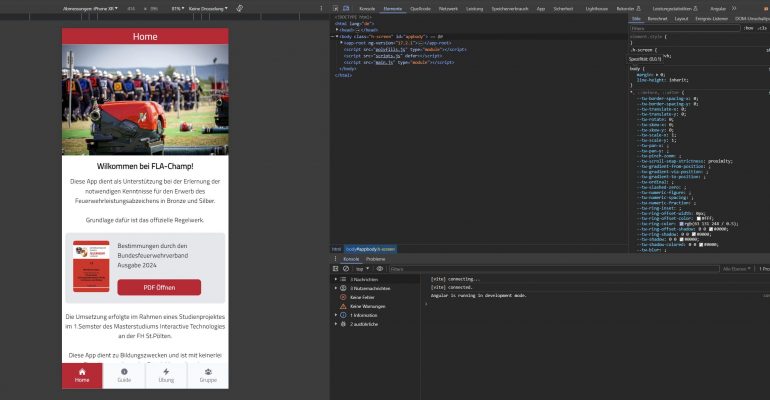Select the Stile tab in sidebar
This screenshot has width=770, height=400.
636,19
